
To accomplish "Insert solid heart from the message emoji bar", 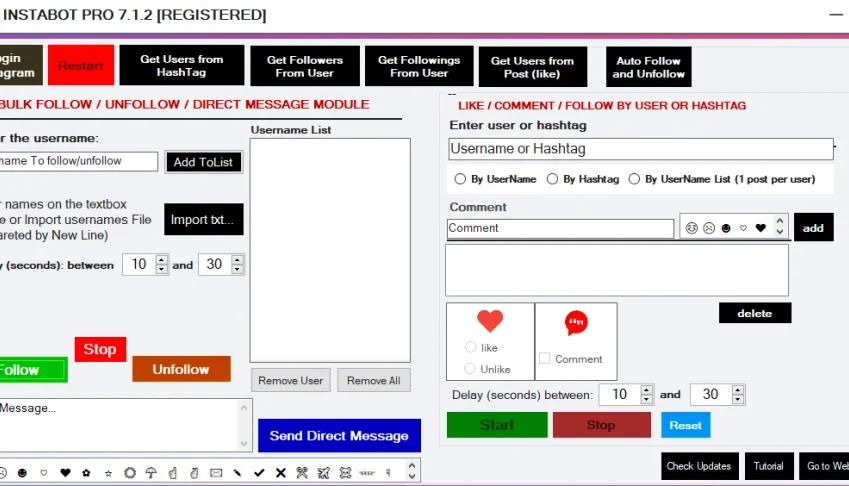I will pos(66,473).
